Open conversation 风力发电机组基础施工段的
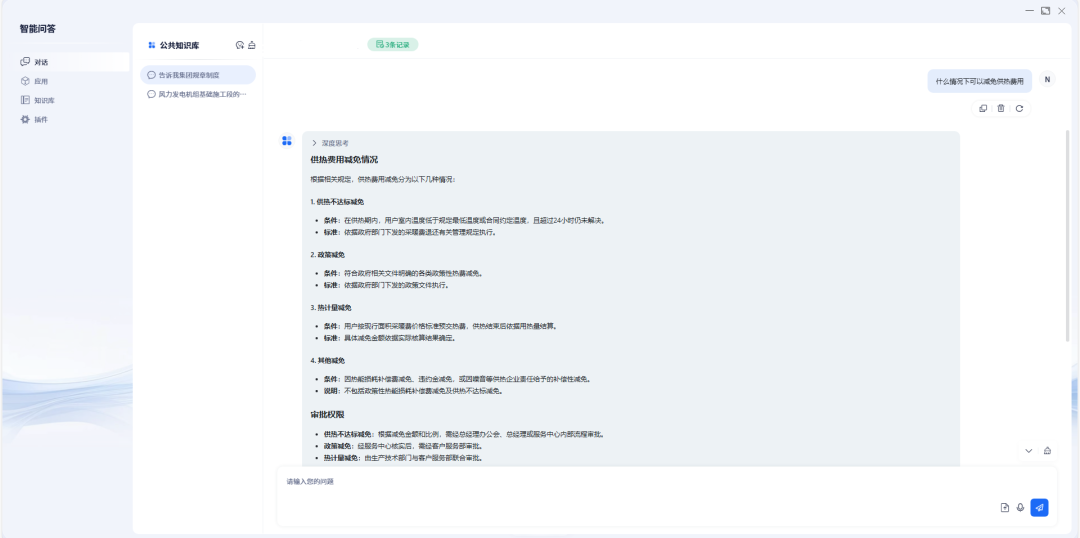The height and width of the screenshot is (538, 1080). point(201,94)
